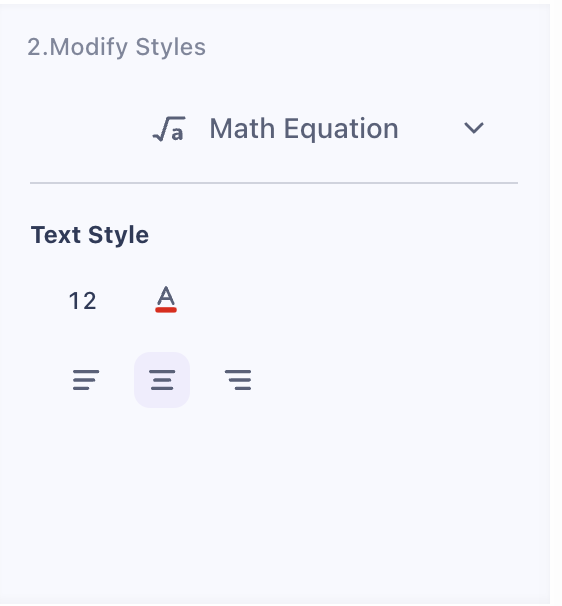
Task: Open font size selector showing 12
Action: pos(82,301)
